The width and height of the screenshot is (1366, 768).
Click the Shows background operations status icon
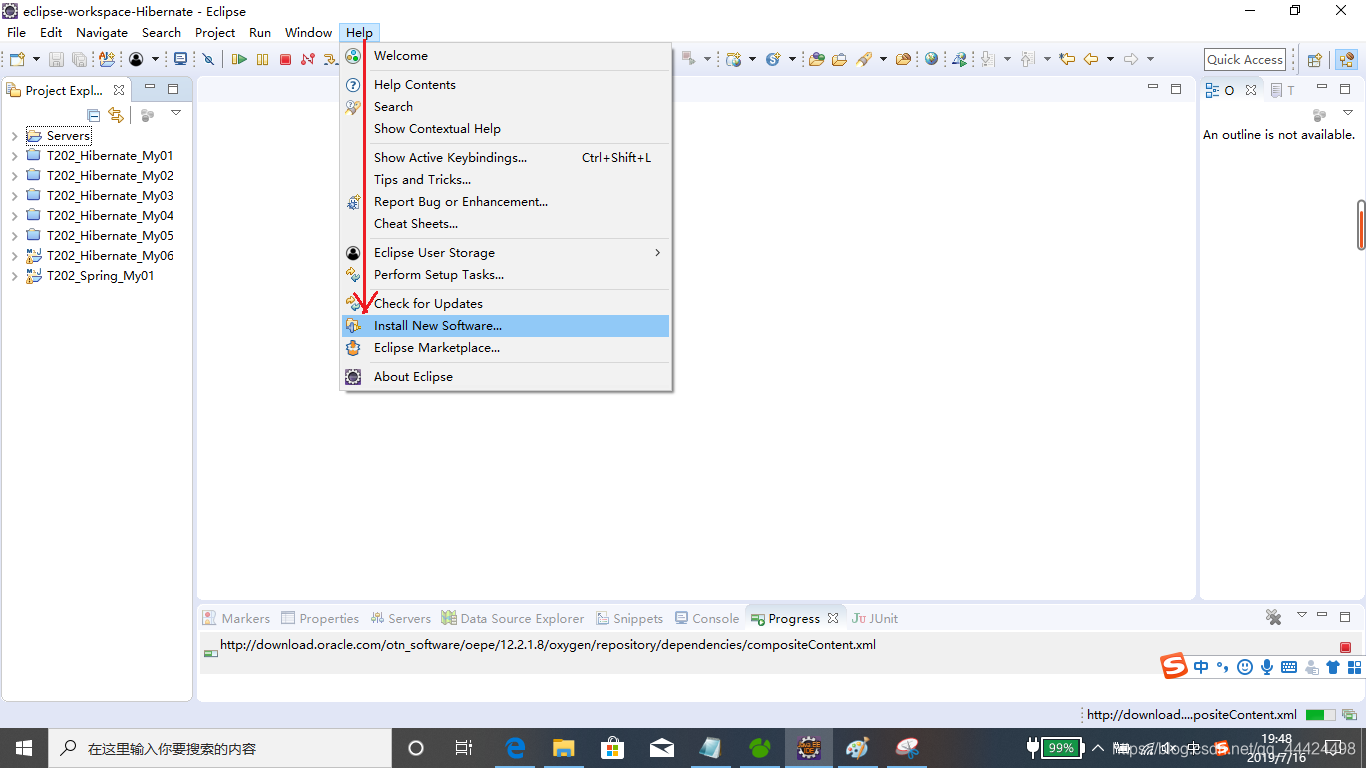tap(1350, 715)
